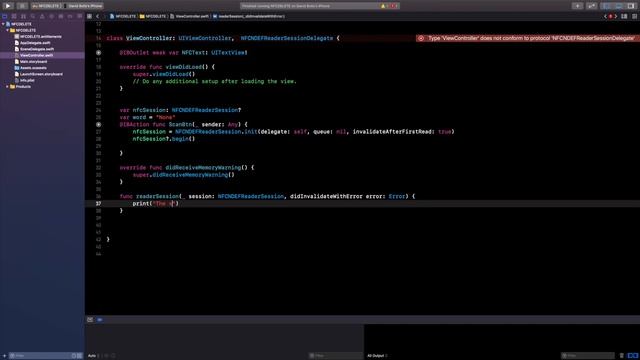Clear the console with trash icon
The width and height of the screenshot is (640, 360).
(622, 356)
